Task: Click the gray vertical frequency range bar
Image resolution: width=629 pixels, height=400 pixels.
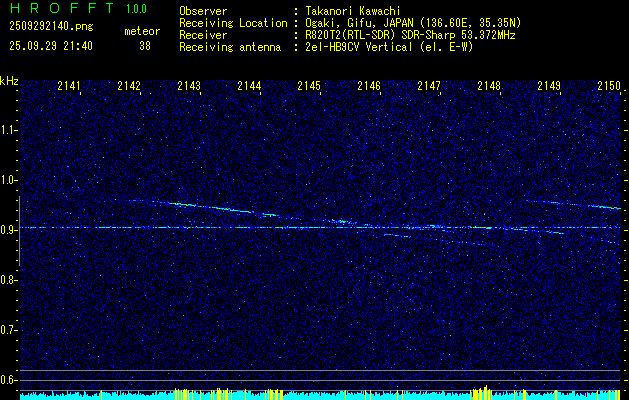Action: coord(19,231)
